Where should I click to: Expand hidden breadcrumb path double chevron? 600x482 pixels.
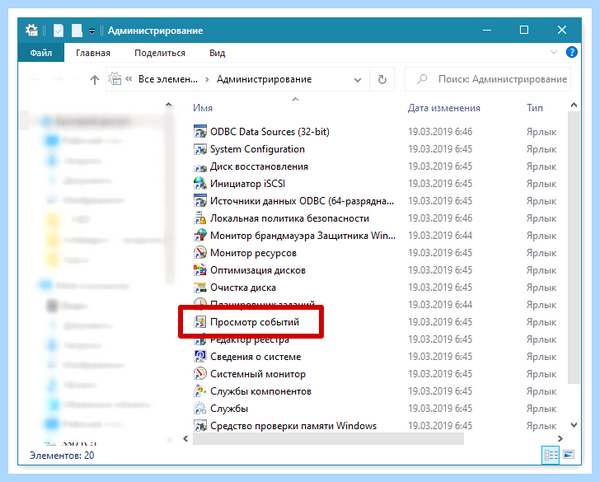(129, 79)
